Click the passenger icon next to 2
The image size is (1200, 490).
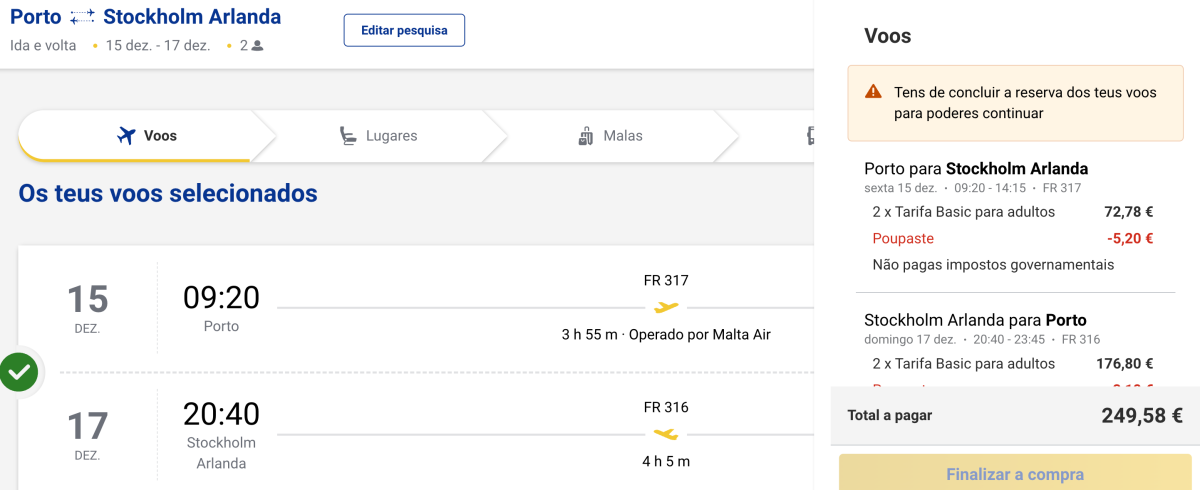tap(258, 46)
